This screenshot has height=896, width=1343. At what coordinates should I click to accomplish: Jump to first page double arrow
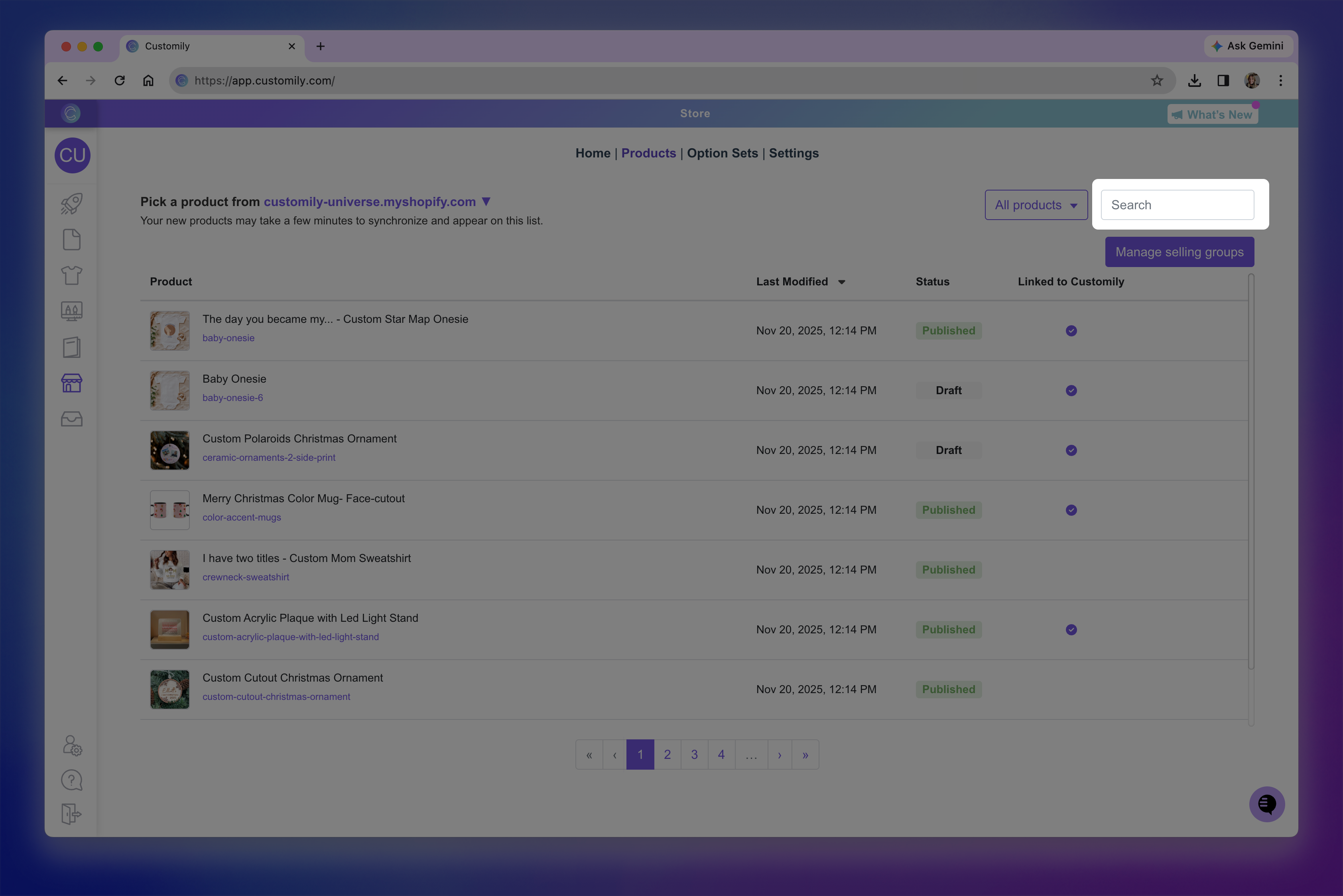tap(589, 754)
